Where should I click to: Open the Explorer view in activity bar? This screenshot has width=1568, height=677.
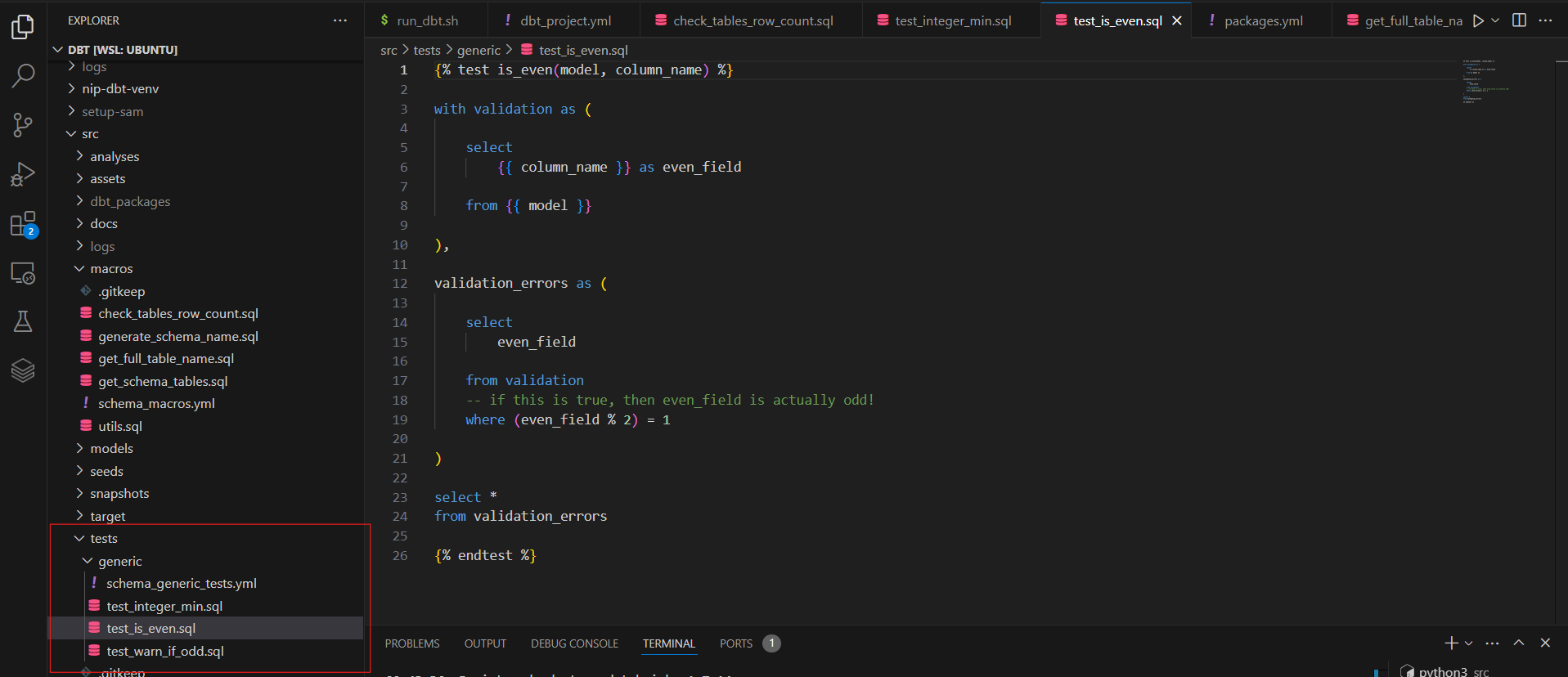pos(23,27)
